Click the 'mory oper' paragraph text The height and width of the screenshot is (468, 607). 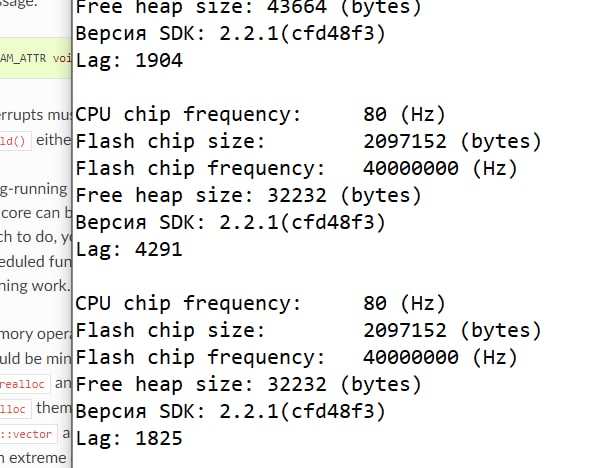click(34, 332)
